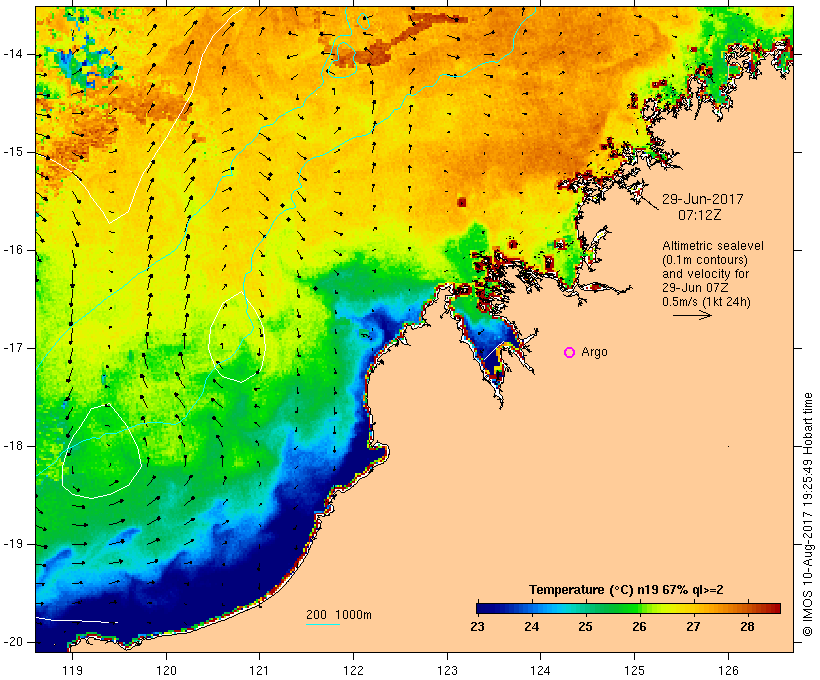This screenshot has width=820, height=680.
Task: Click longitude axis label '125'
Action: (635, 670)
